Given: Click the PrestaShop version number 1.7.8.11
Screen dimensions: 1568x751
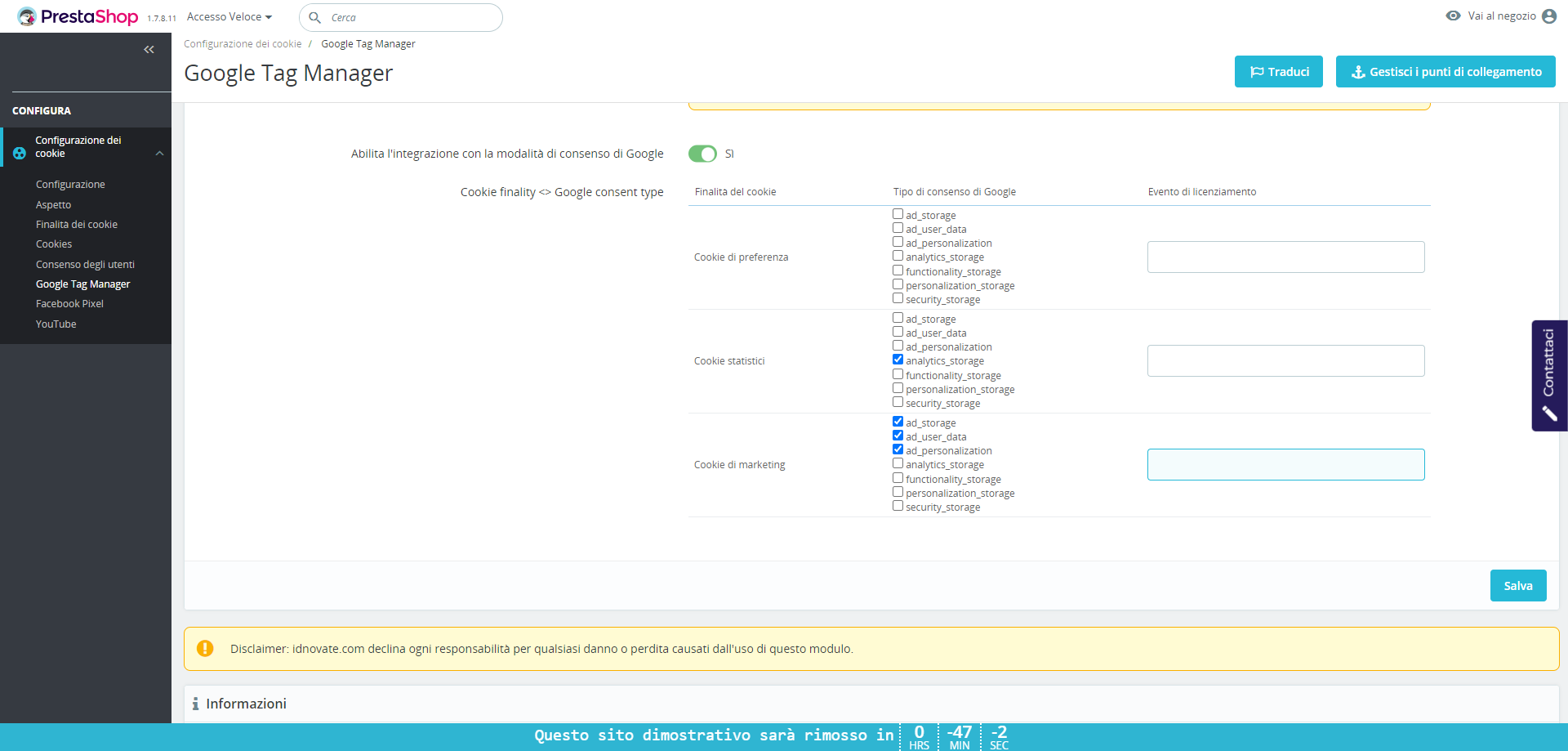Looking at the screenshot, I should pos(162,19).
